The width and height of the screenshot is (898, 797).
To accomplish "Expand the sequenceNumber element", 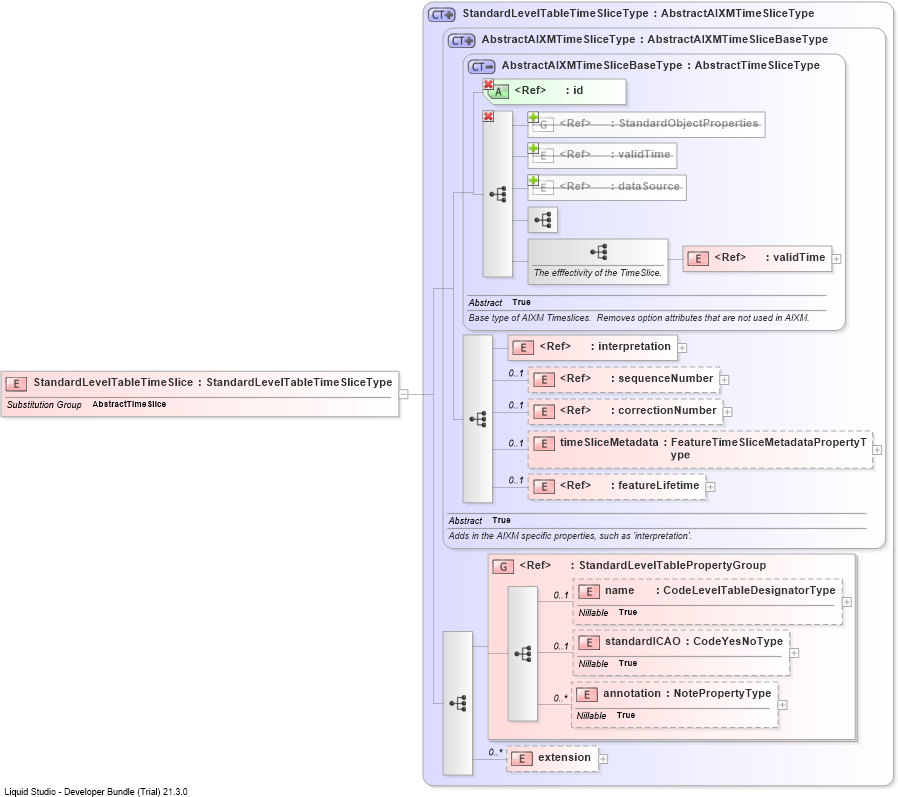I will point(724,380).
